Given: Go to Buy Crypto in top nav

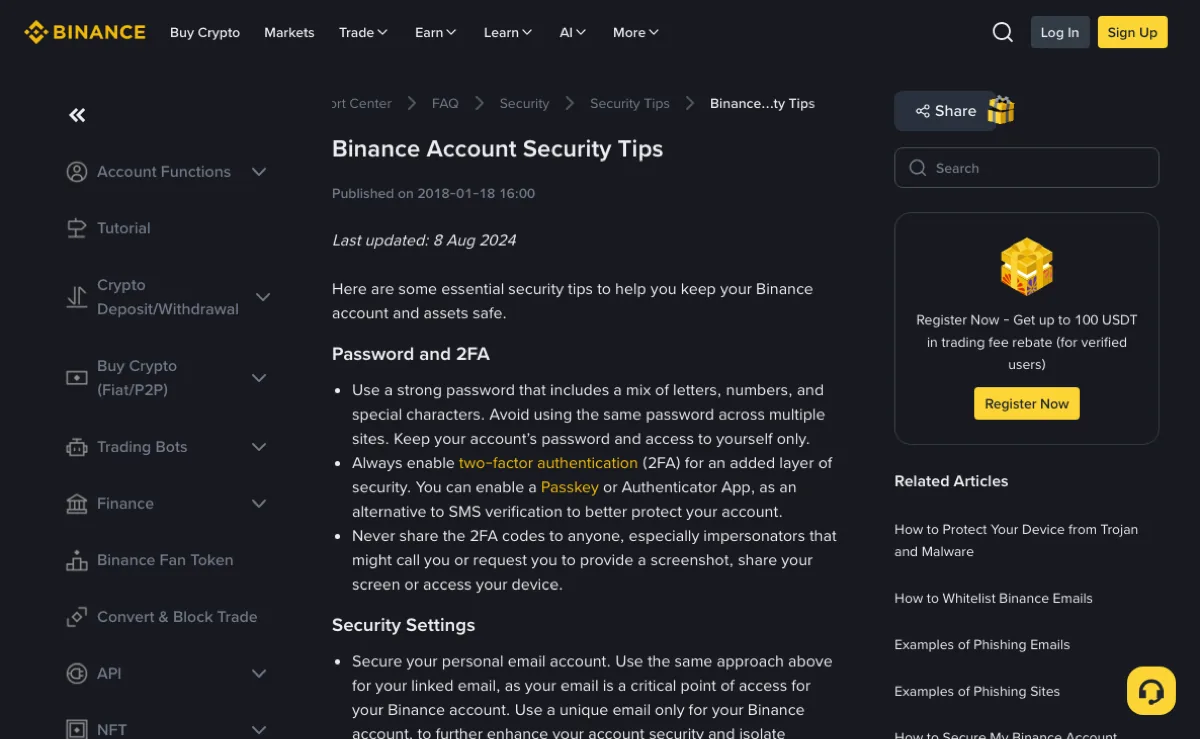Looking at the screenshot, I should click(205, 32).
